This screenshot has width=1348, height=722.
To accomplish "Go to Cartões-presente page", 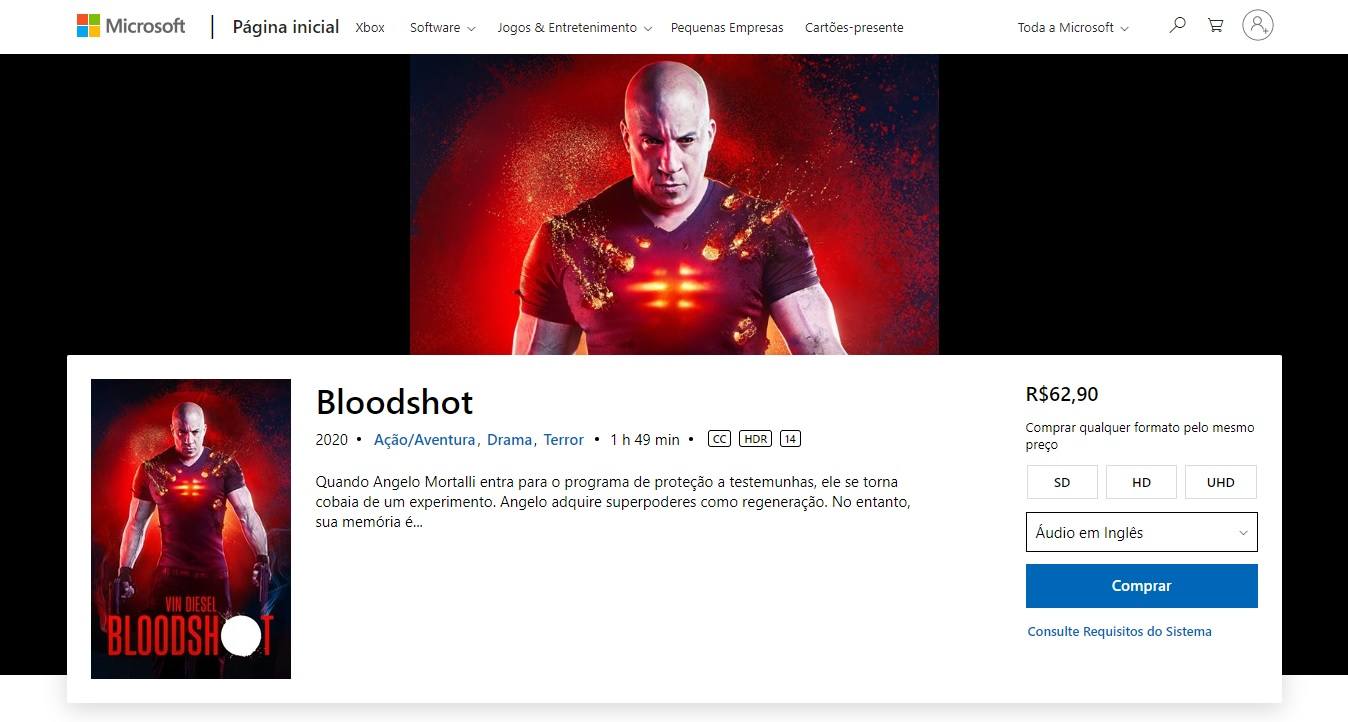I will pyautogui.click(x=854, y=27).
